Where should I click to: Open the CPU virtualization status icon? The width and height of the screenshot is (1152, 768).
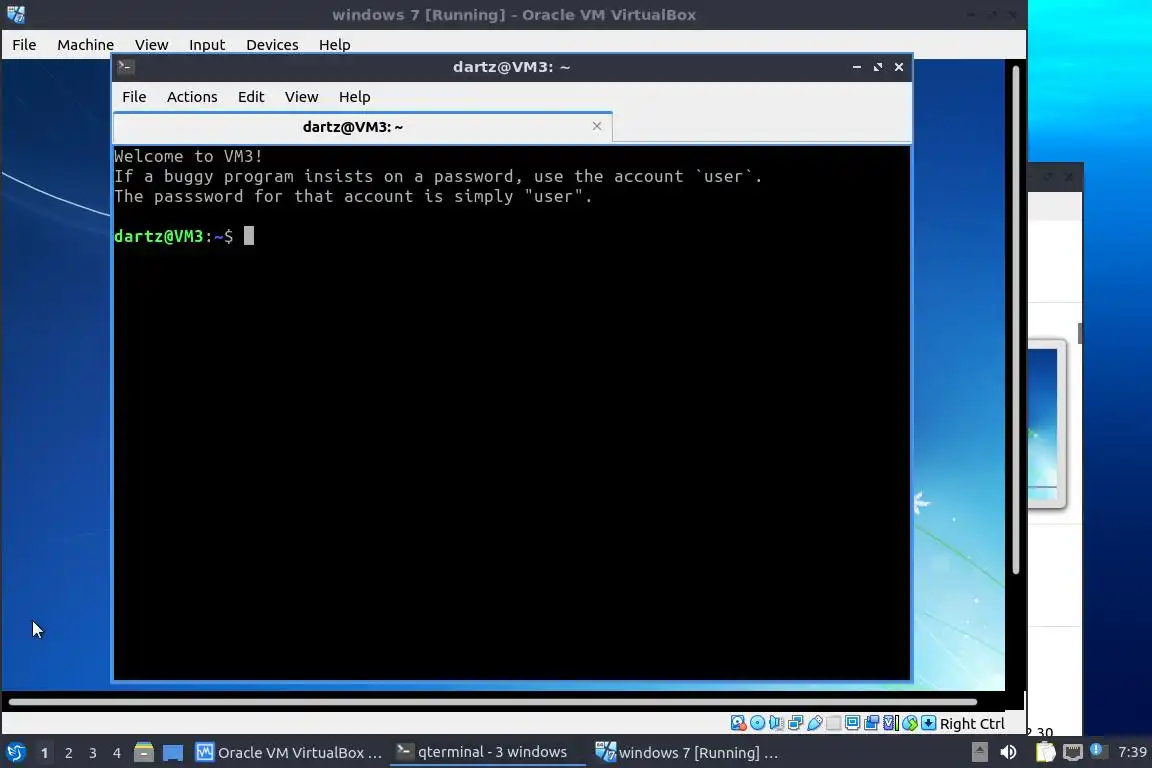tap(890, 723)
